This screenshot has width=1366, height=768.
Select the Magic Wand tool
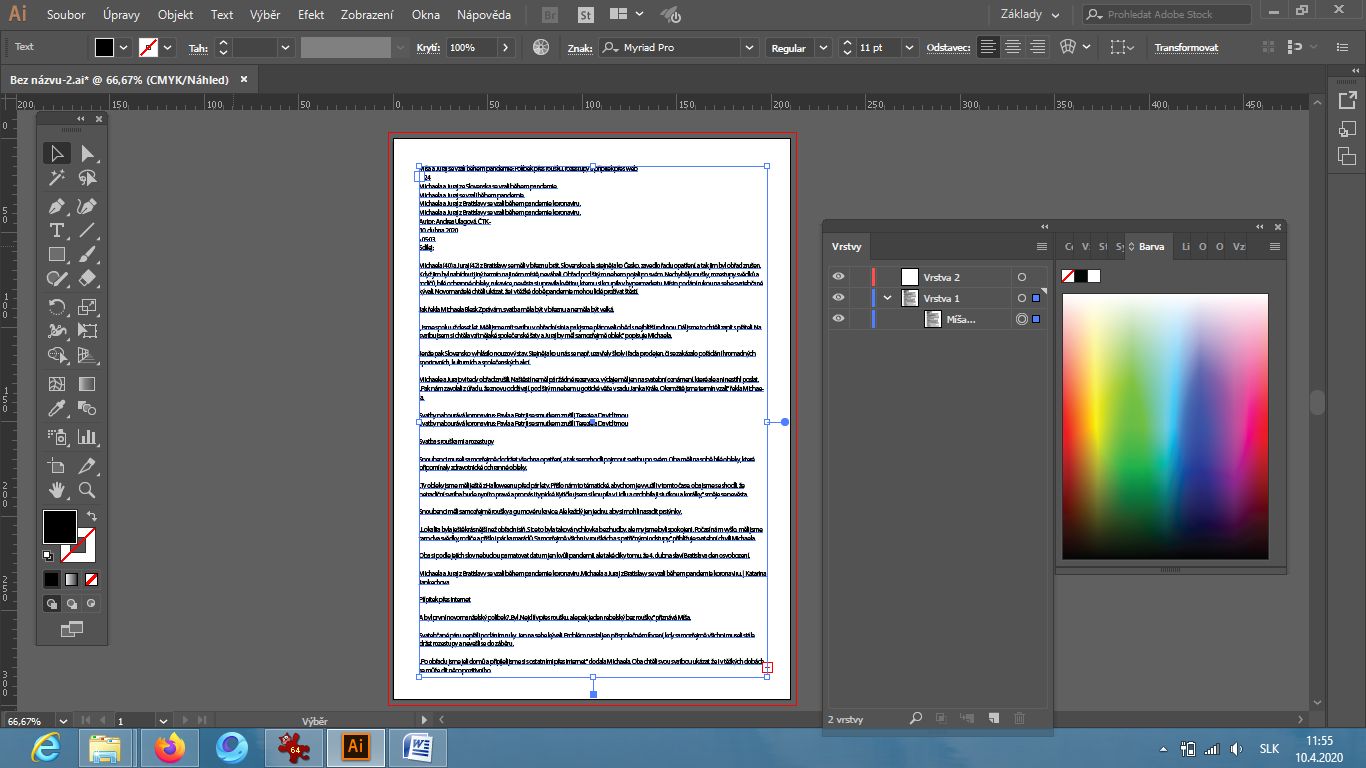click(x=57, y=178)
